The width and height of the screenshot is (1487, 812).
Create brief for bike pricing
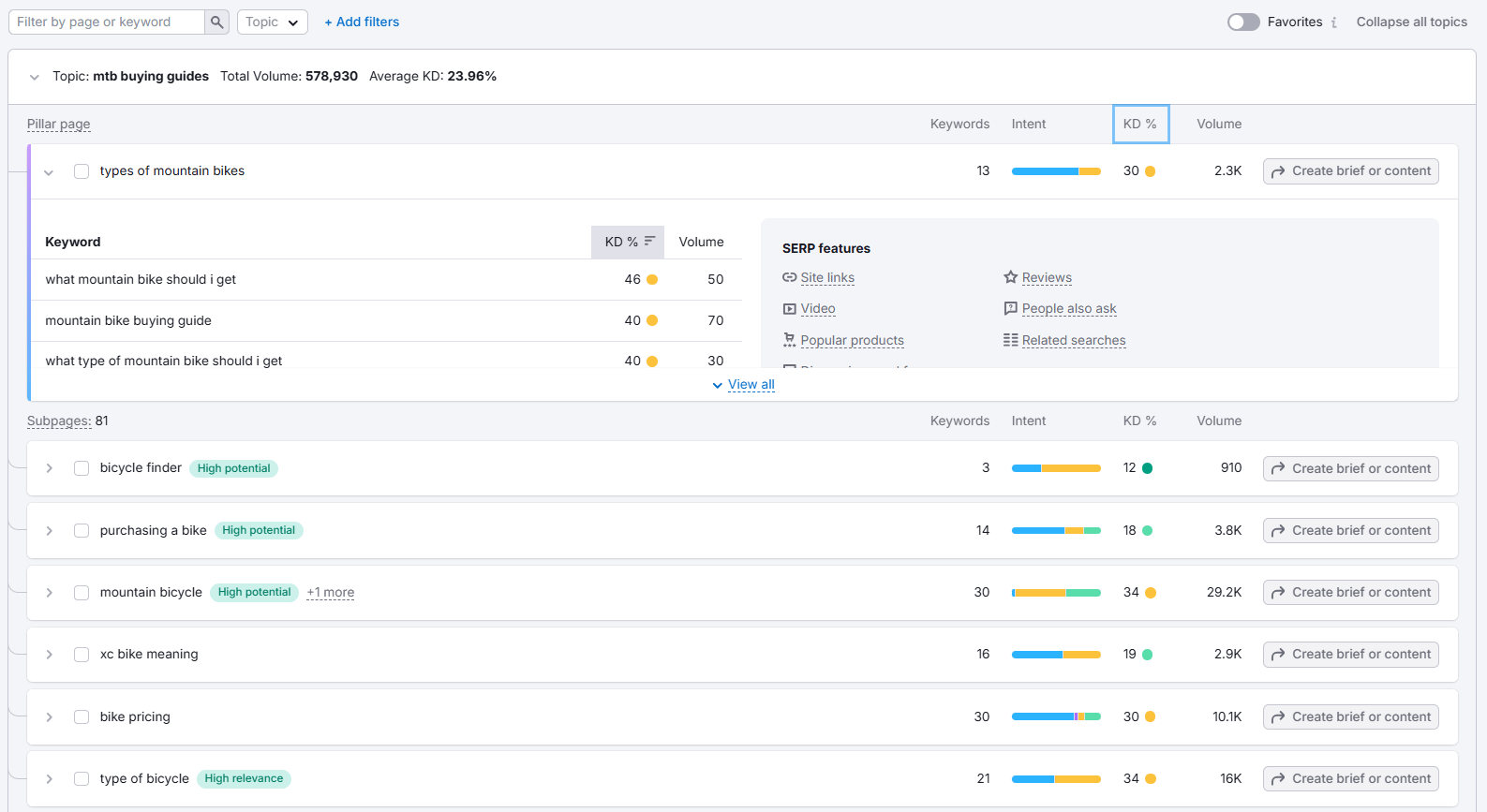tap(1351, 717)
